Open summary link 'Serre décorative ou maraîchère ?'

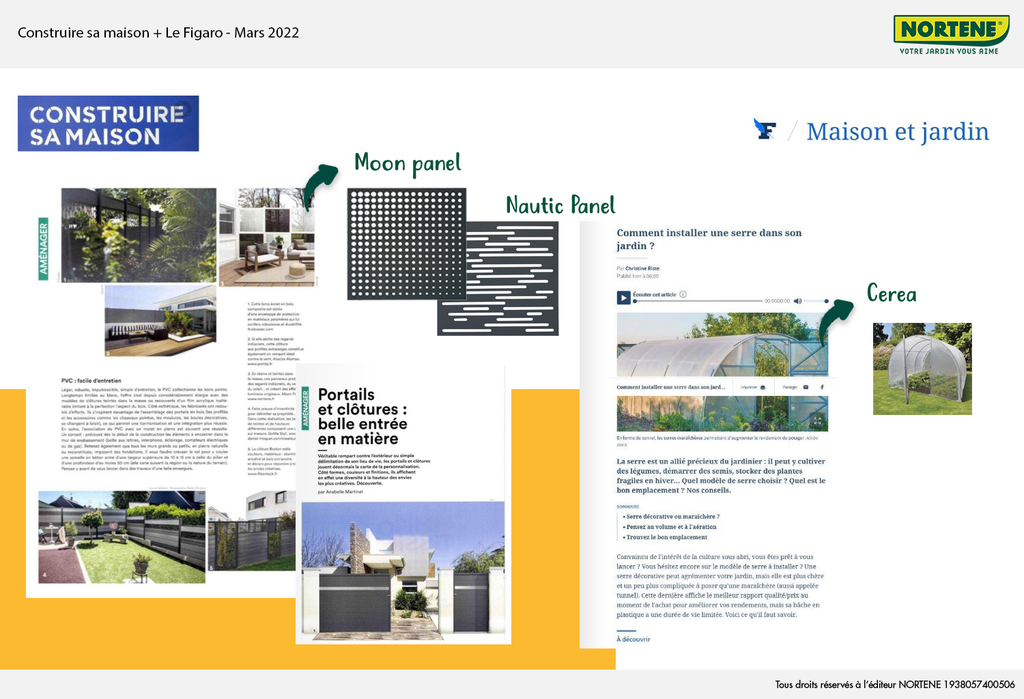[x=673, y=516]
